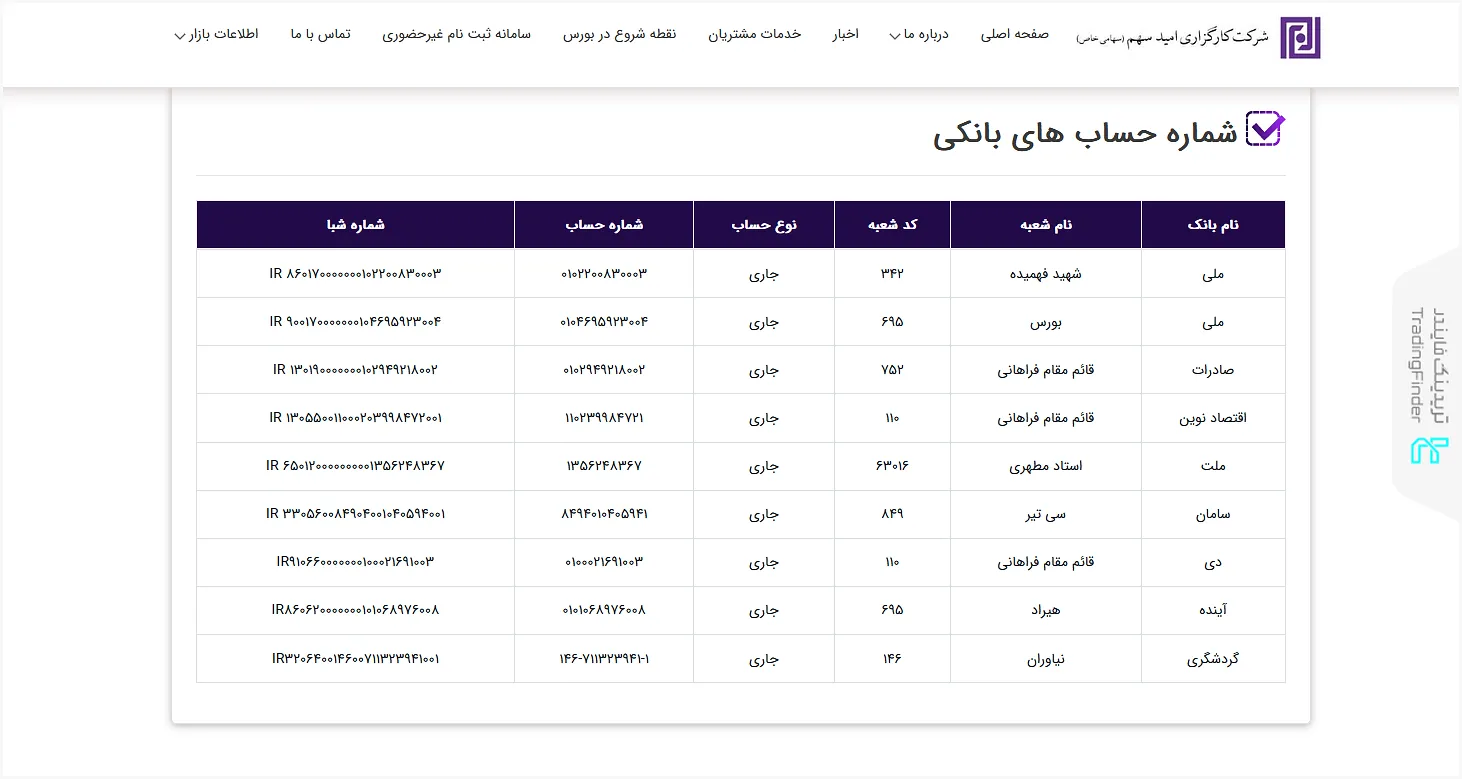
Task: Click the Sheba number of آینده bank row
Action: (x=355, y=610)
